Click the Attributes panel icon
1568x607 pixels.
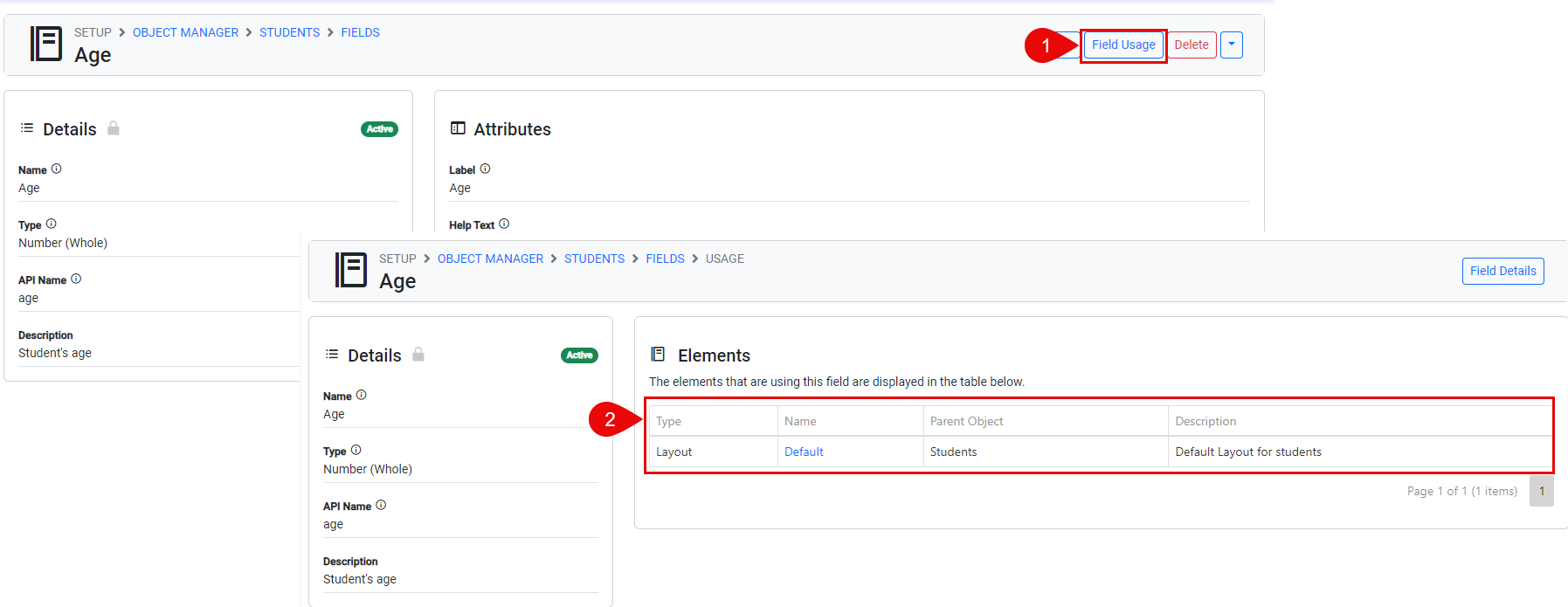[x=458, y=128]
